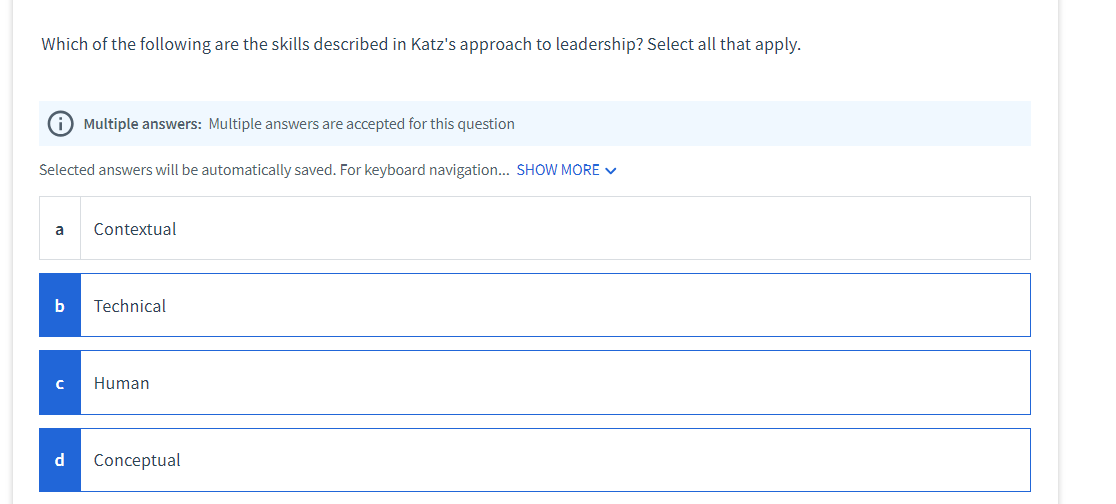
Task: Click empty space in Technical answer row
Action: coord(605,305)
